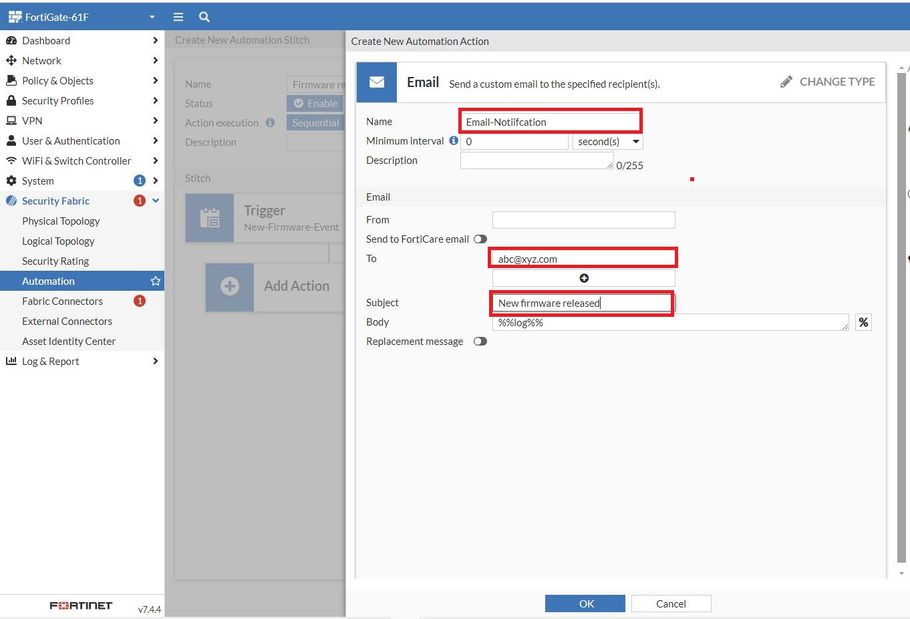Expand the Dashboard menu chevron
This screenshot has width=910, height=619.
point(155,41)
